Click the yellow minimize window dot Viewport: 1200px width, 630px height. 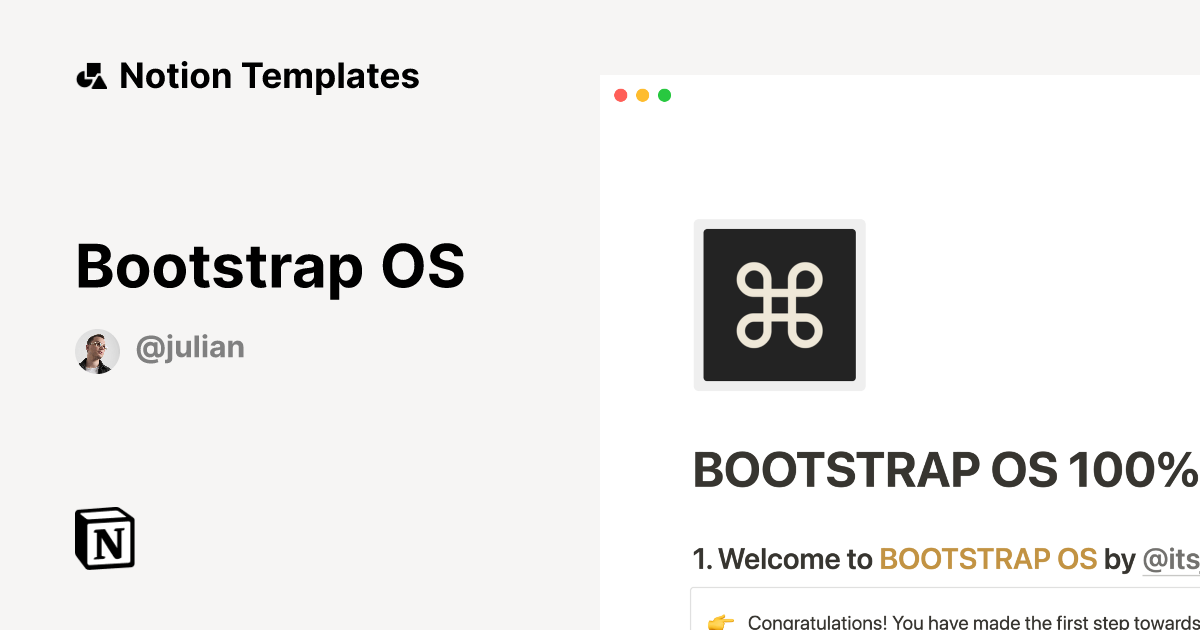point(642,96)
